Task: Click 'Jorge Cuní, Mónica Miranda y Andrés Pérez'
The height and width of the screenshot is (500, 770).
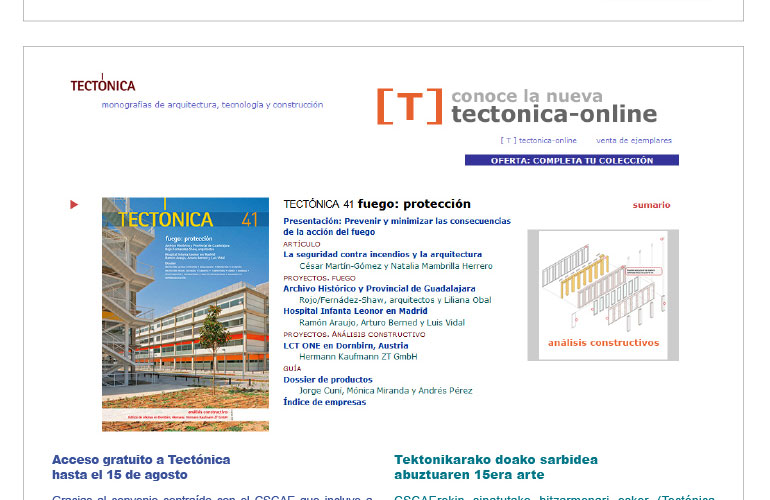Action: coord(385,390)
